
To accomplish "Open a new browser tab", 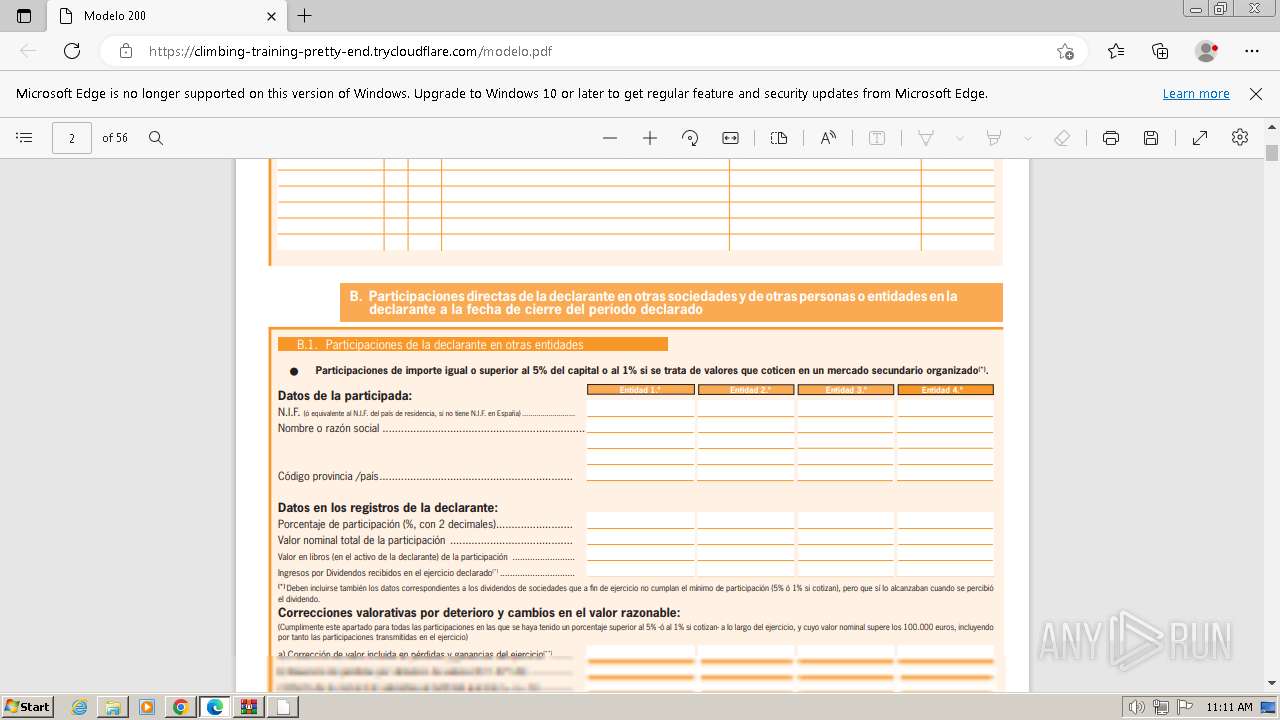I will [x=305, y=16].
